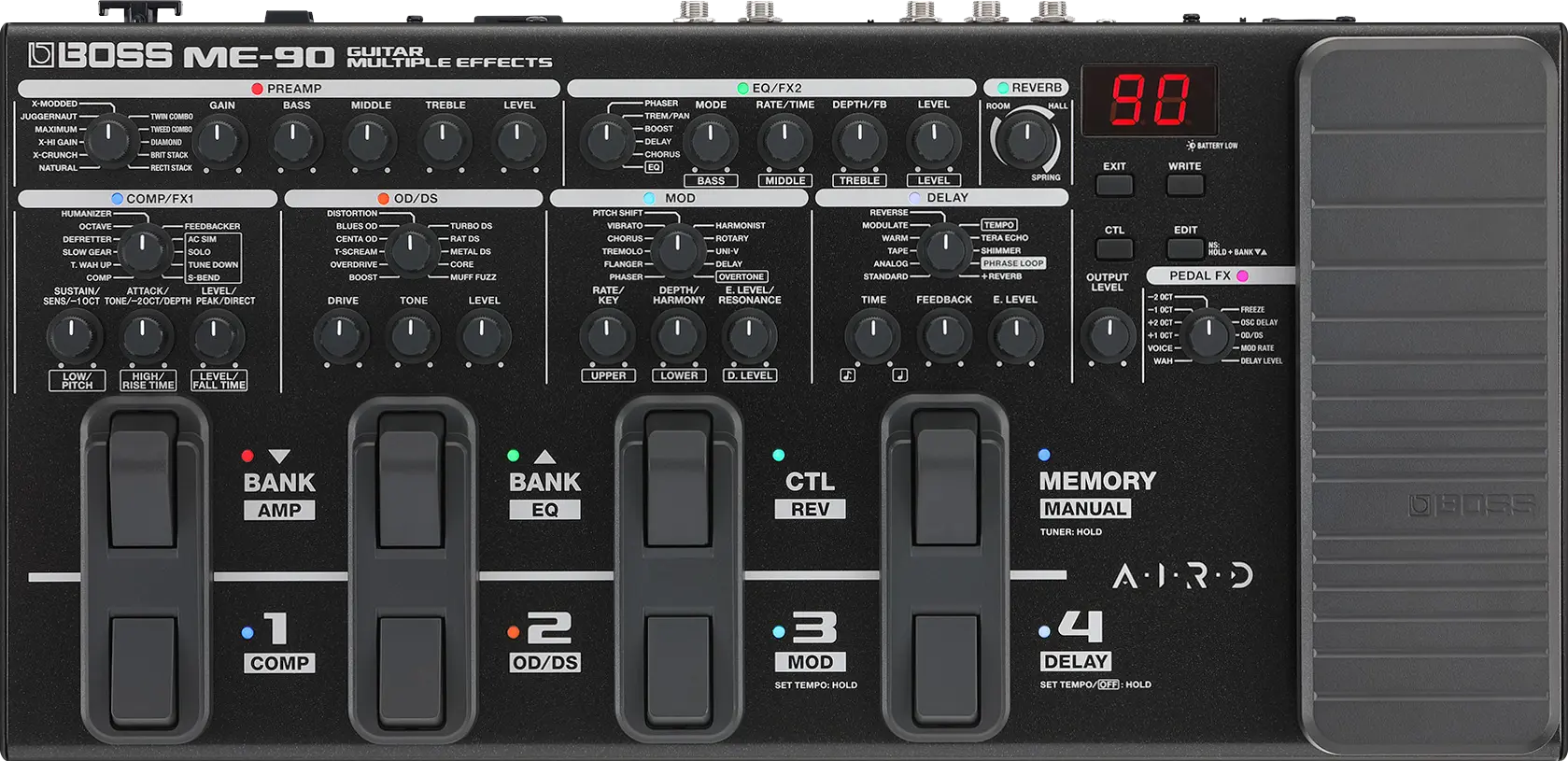Click the RATE/TIME knob in EQ/FX2
The width and height of the screenshot is (1568, 761).
click(785, 141)
